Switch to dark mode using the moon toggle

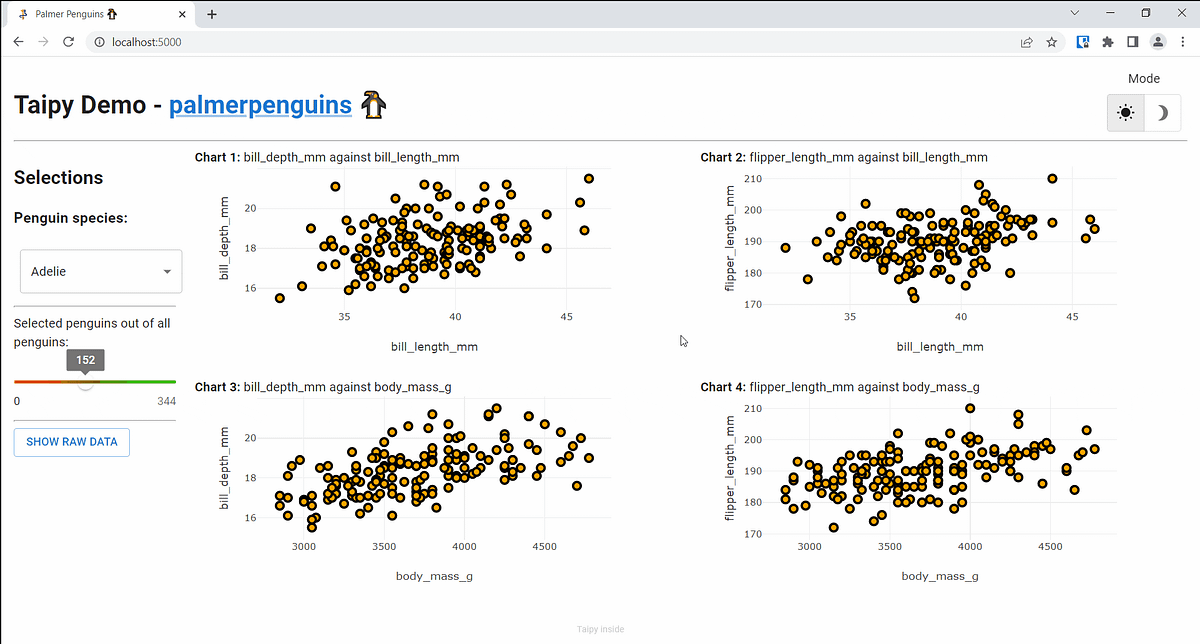[x=1161, y=113]
